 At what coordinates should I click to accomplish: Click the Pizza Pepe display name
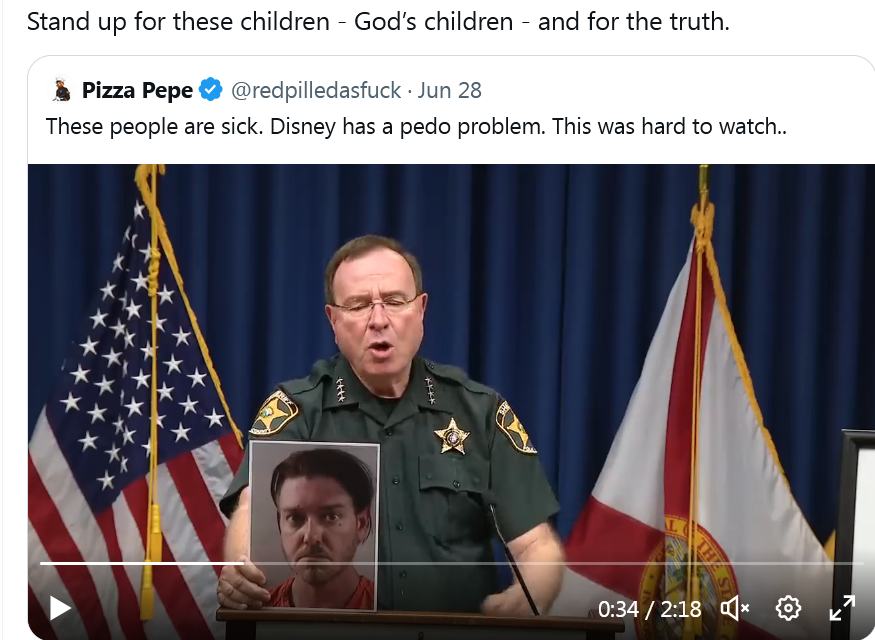point(137,90)
